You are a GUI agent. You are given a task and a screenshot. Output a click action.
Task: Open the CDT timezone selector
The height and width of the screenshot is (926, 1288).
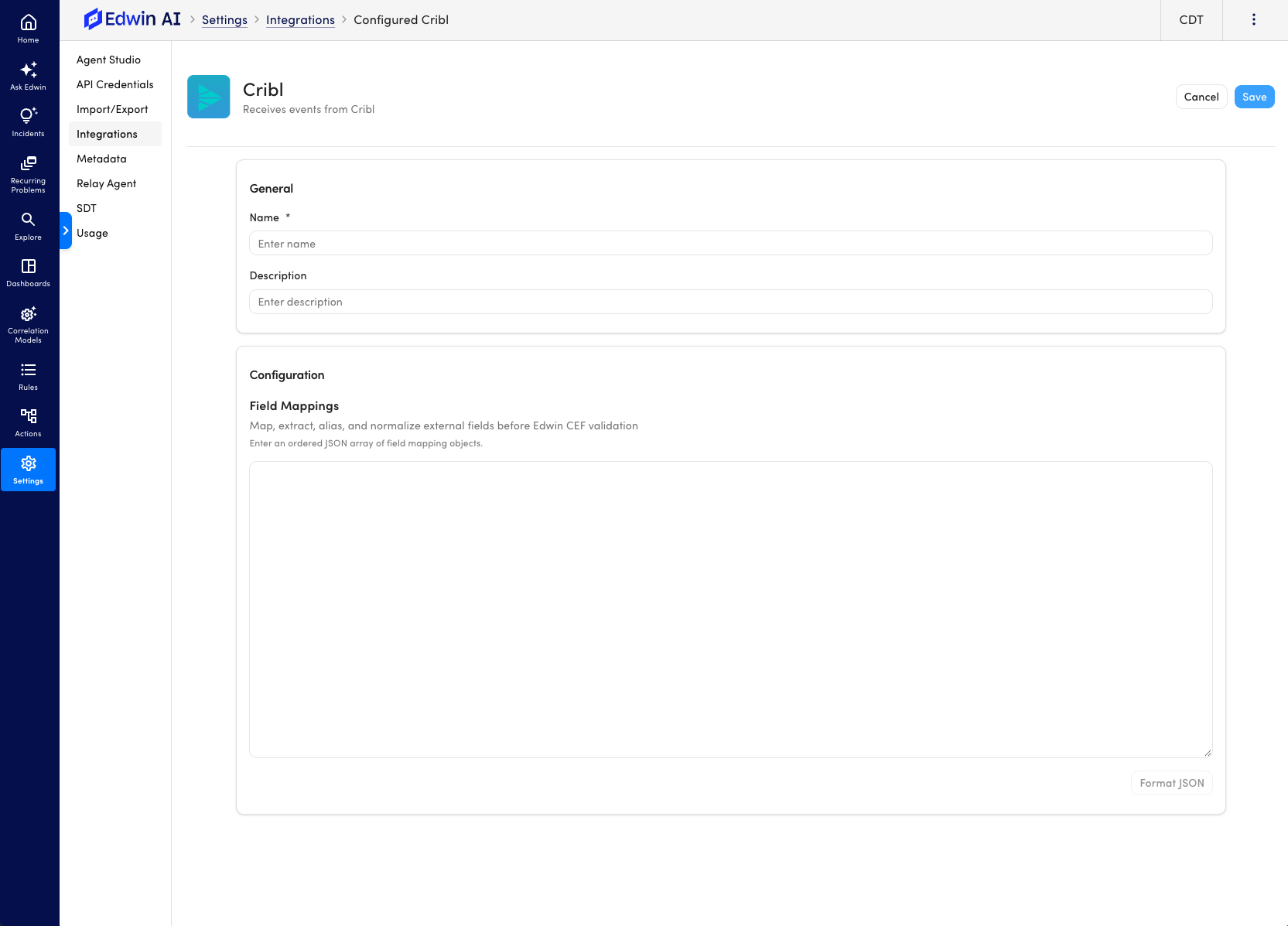point(1191,20)
